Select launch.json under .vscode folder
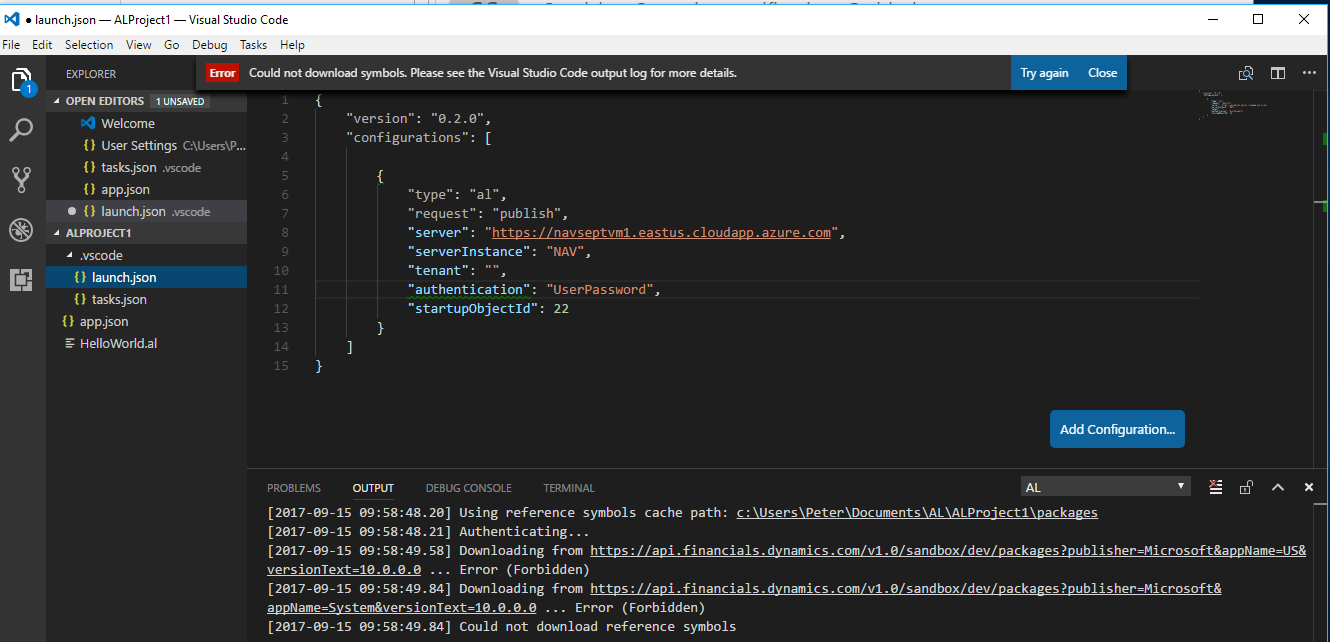This screenshot has height=642, width=1330. (x=146, y=277)
